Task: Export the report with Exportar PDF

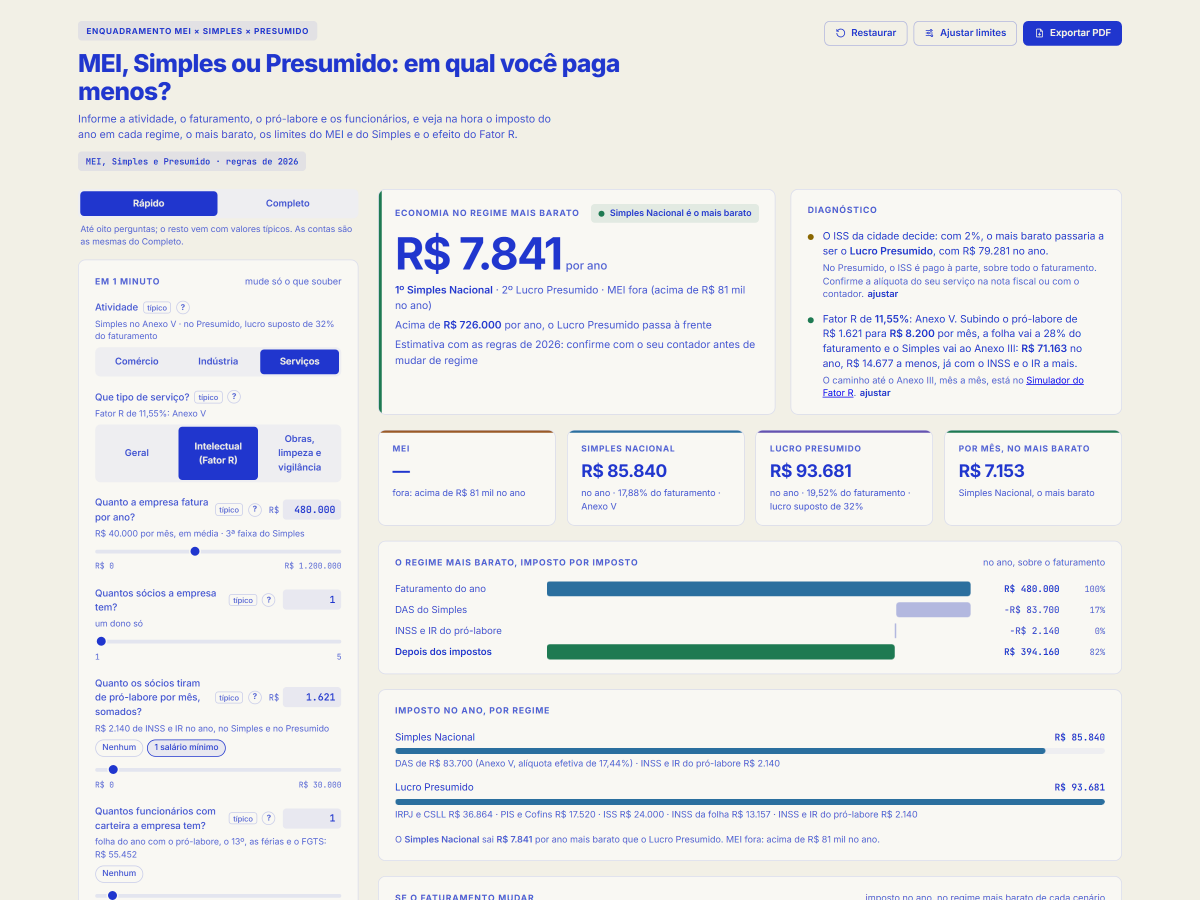Action: point(1072,33)
